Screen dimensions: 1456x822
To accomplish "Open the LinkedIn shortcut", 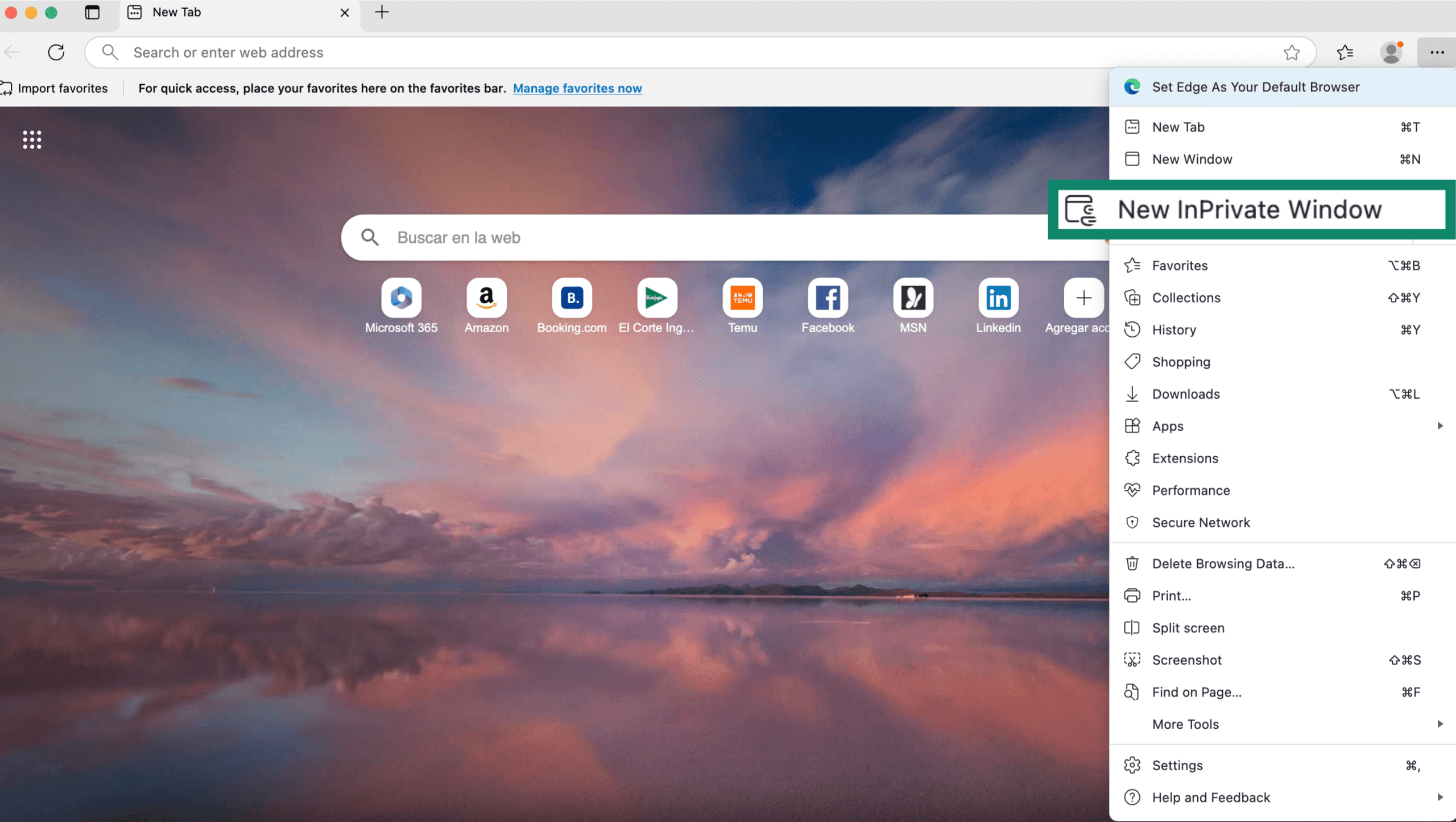I will (x=998, y=298).
